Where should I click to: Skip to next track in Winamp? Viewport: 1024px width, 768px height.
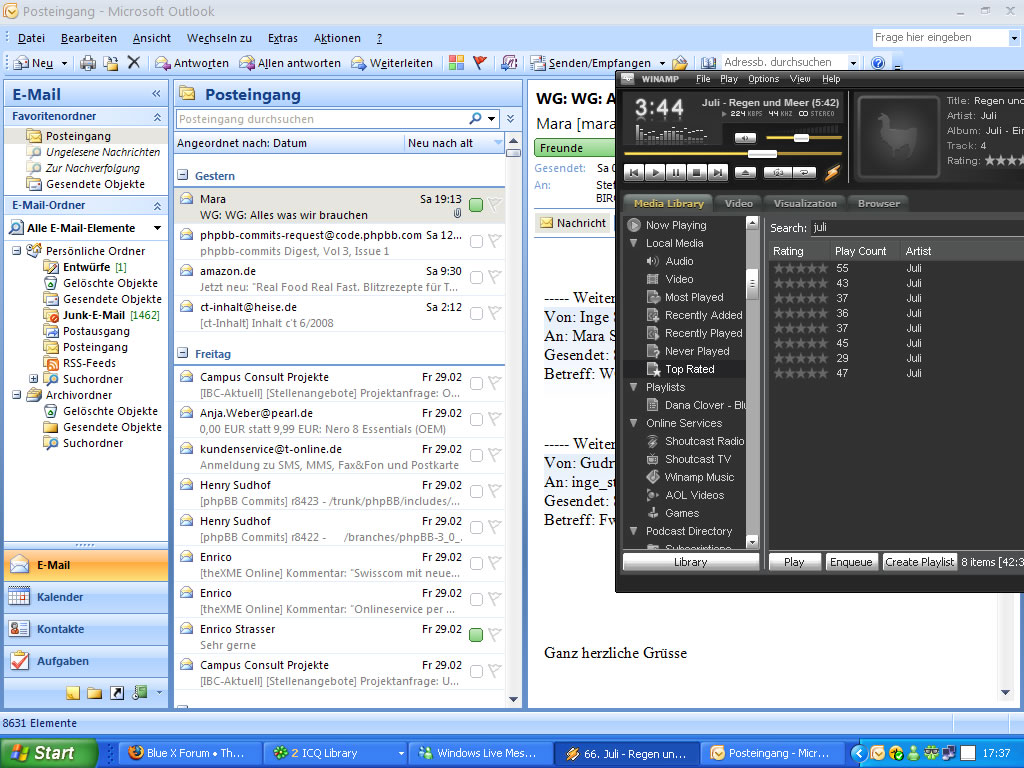tap(718, 172)
